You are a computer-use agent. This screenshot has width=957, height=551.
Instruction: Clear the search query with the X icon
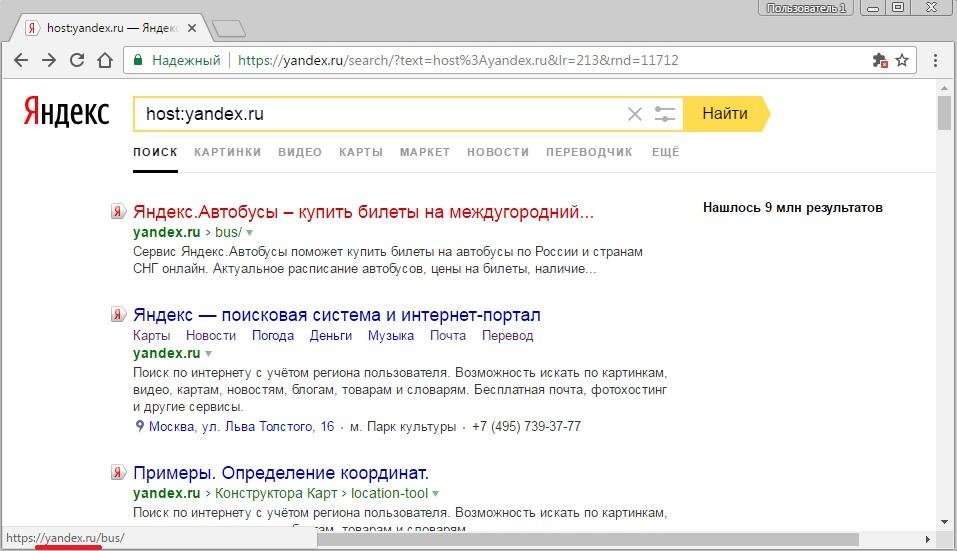pyautogui.click(x=635, y=114)
